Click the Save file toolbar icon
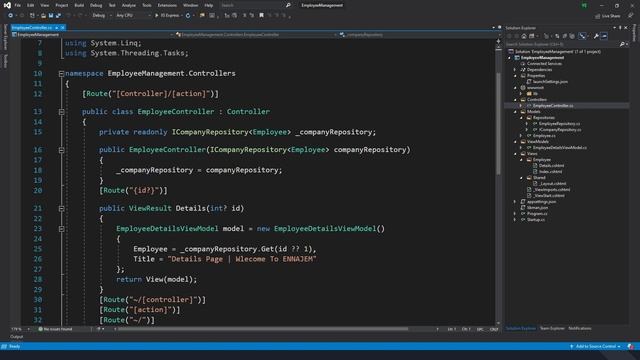Screen dimensions: 640x360 tap(51, 16)
